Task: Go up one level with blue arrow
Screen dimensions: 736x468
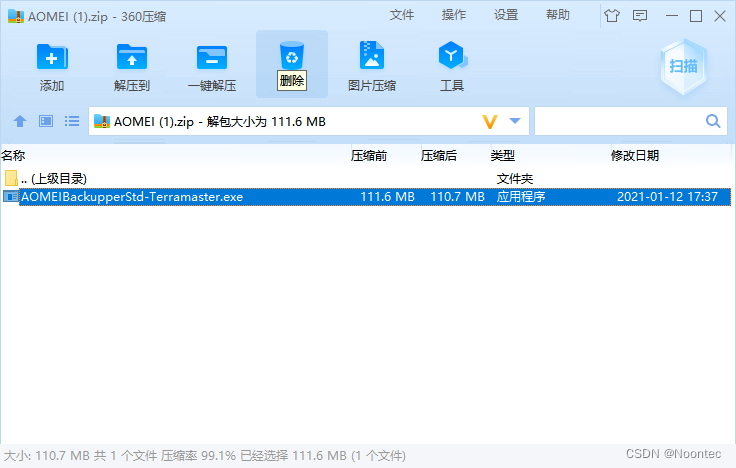Action: coord(20,121)
